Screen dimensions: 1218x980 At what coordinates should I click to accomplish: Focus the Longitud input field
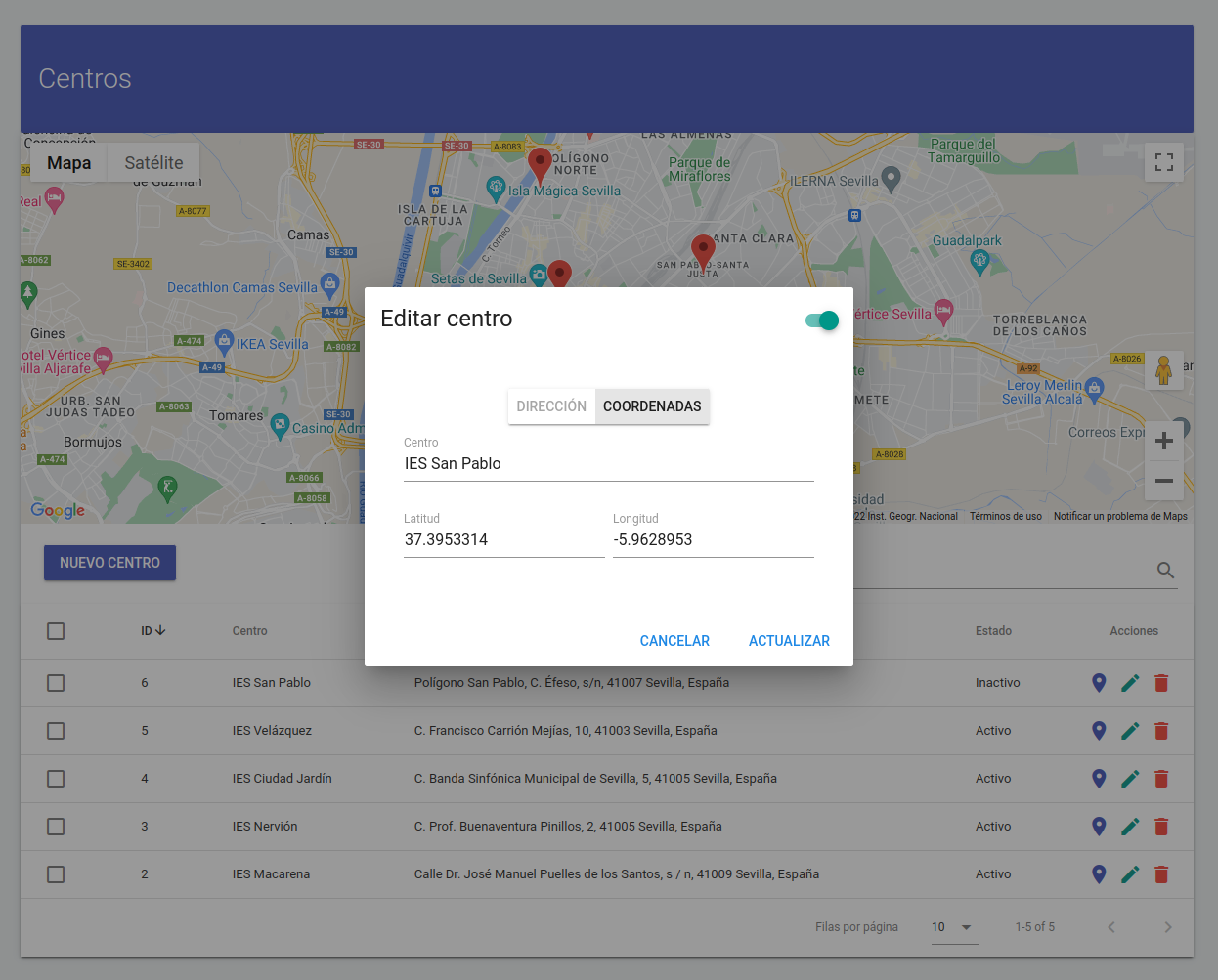(714, 540)
